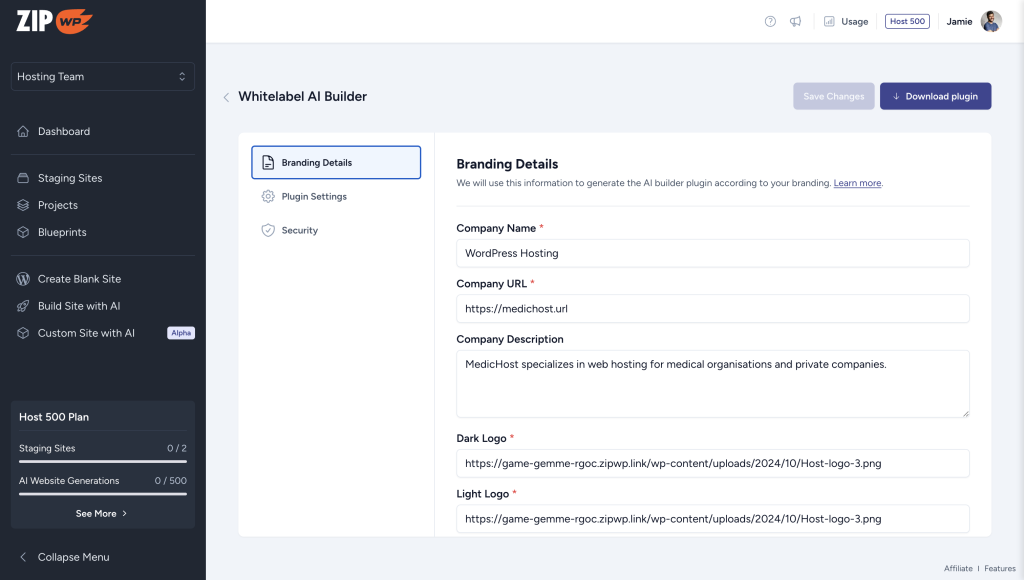Click the ZipWP logo
Viewport: 1024px width, 580px height.
tap(54, 21)
